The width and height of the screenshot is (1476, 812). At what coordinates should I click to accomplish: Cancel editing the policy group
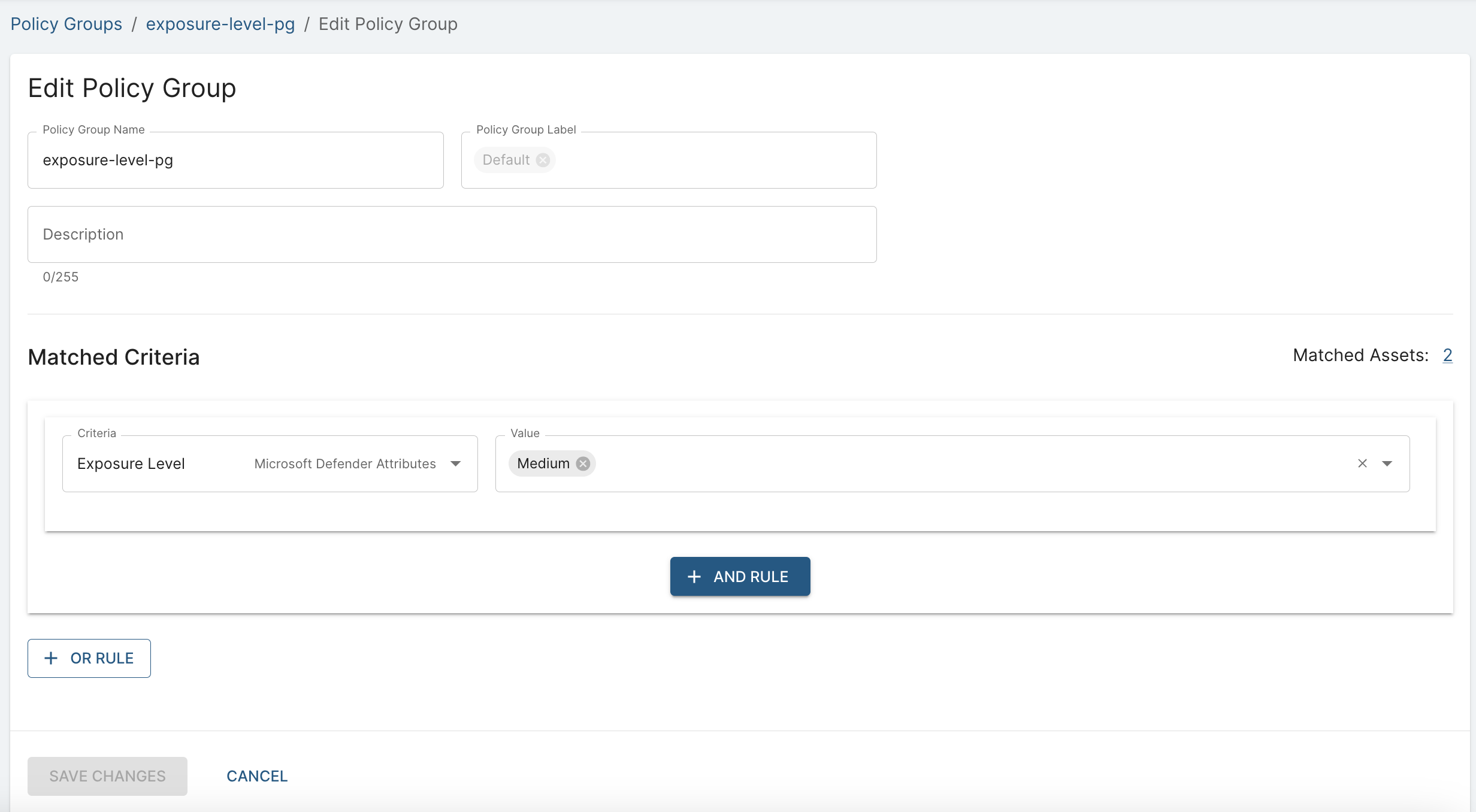point(257,776)
